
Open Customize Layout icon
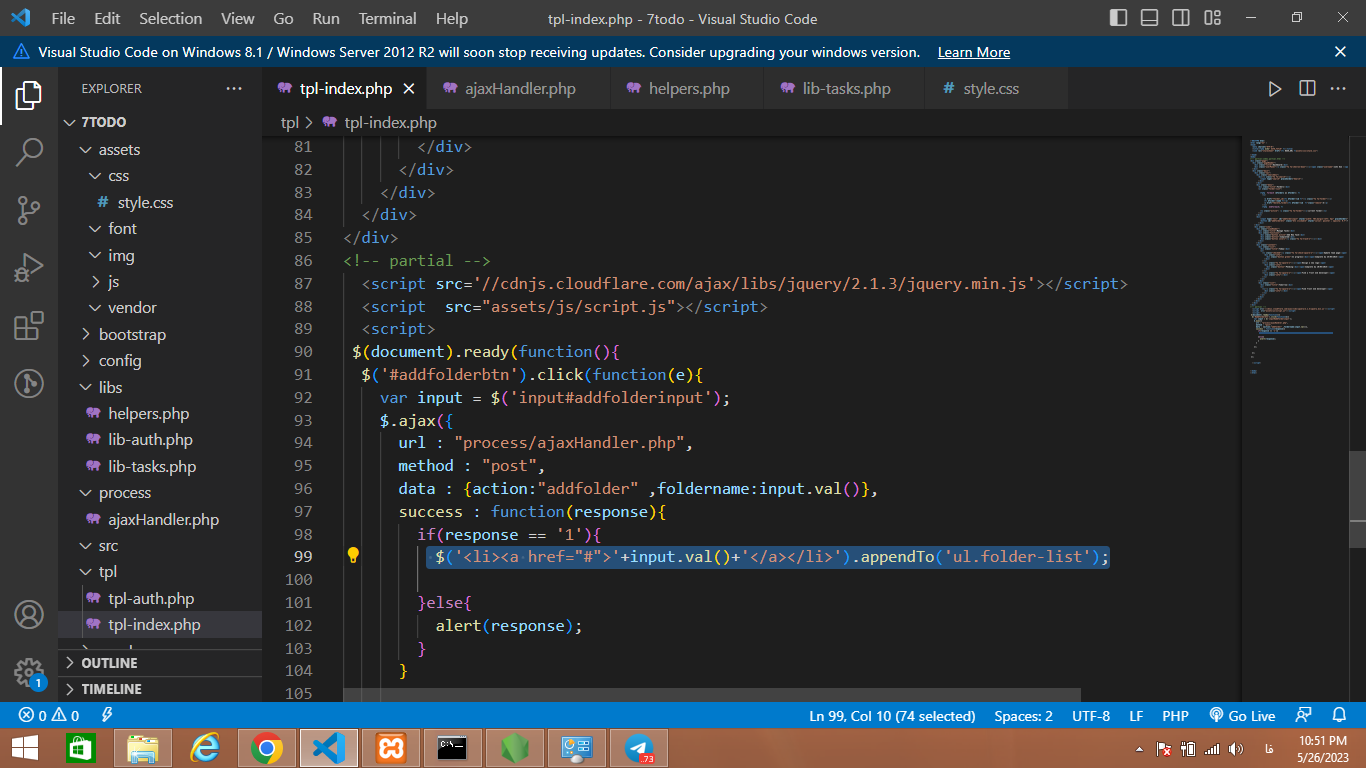coord(1212,18)
